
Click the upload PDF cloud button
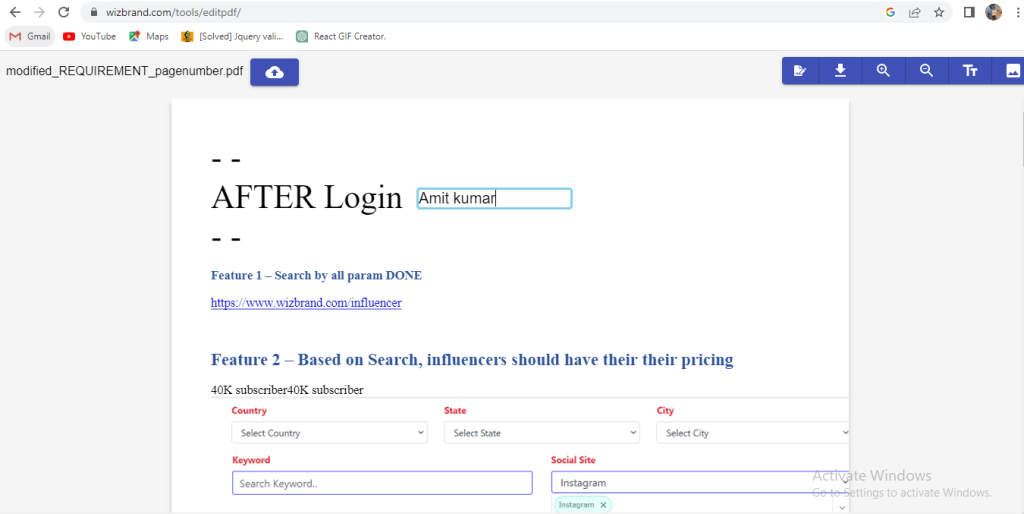274,72
